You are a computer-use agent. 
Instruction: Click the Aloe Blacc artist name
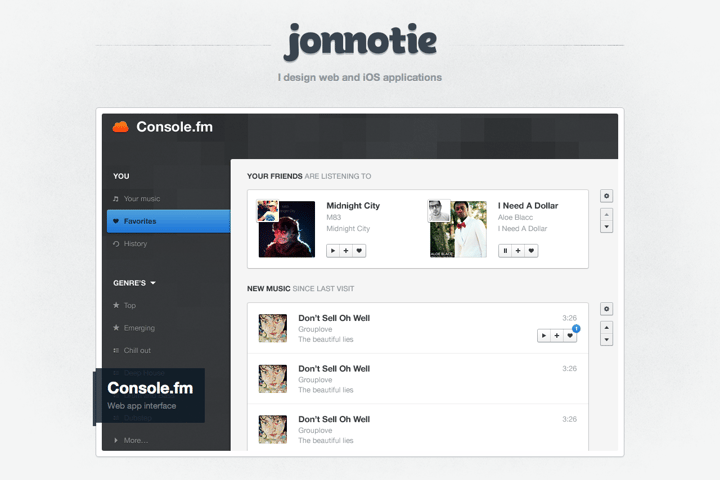click(x=515, y=217)
